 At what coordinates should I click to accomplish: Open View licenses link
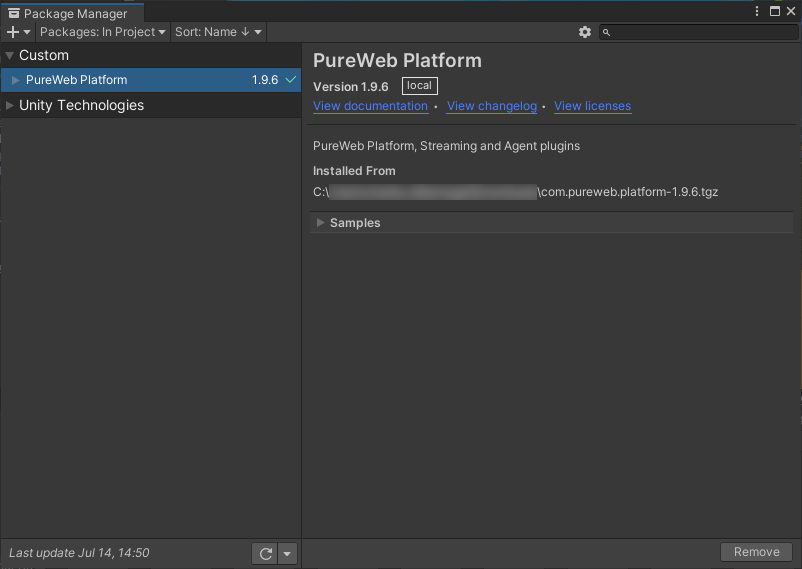[x=592, y=106]
